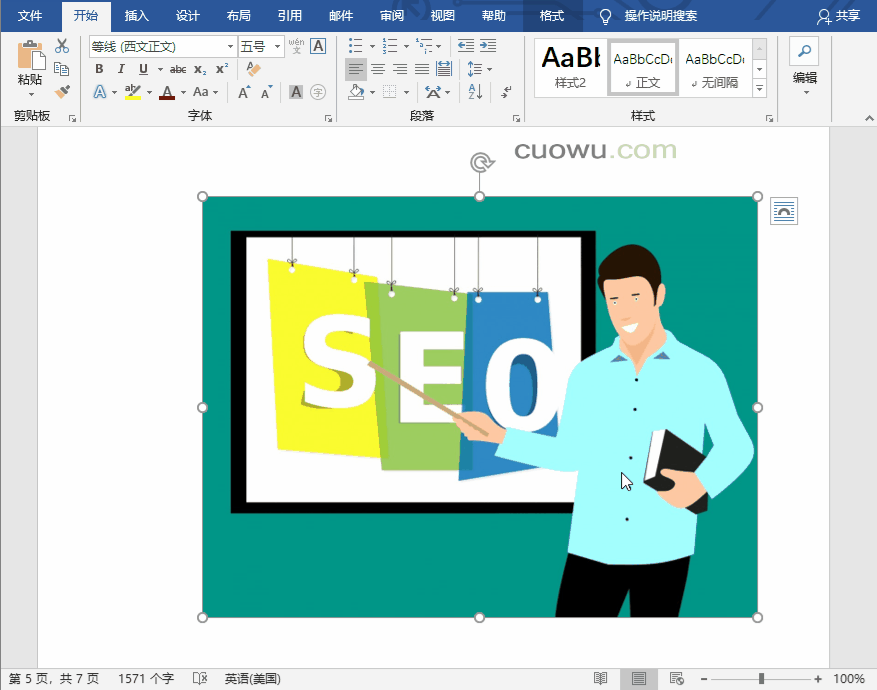Toggle center text alignment
The height and width of the screenshot is (690, 877).
pos(378,69)
